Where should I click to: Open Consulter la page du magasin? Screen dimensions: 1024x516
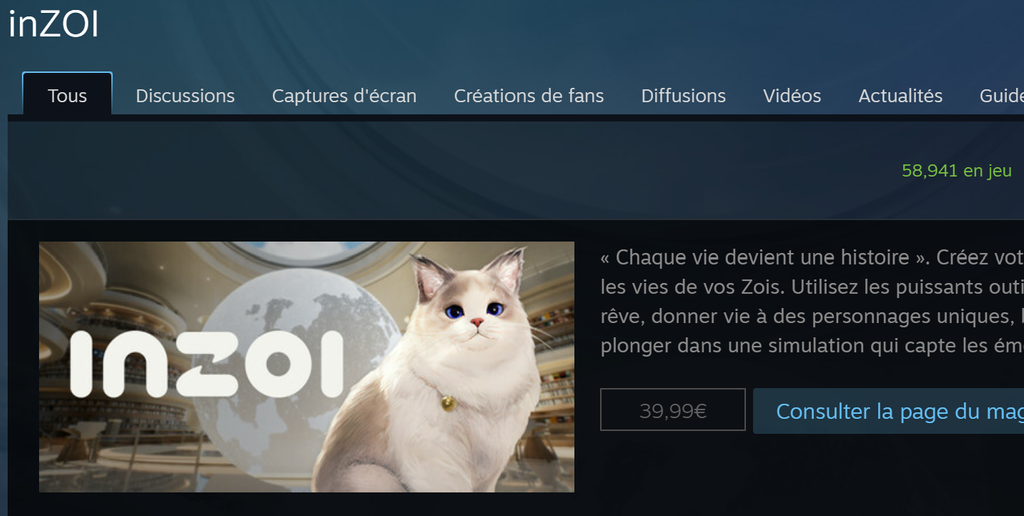(888, 411)
